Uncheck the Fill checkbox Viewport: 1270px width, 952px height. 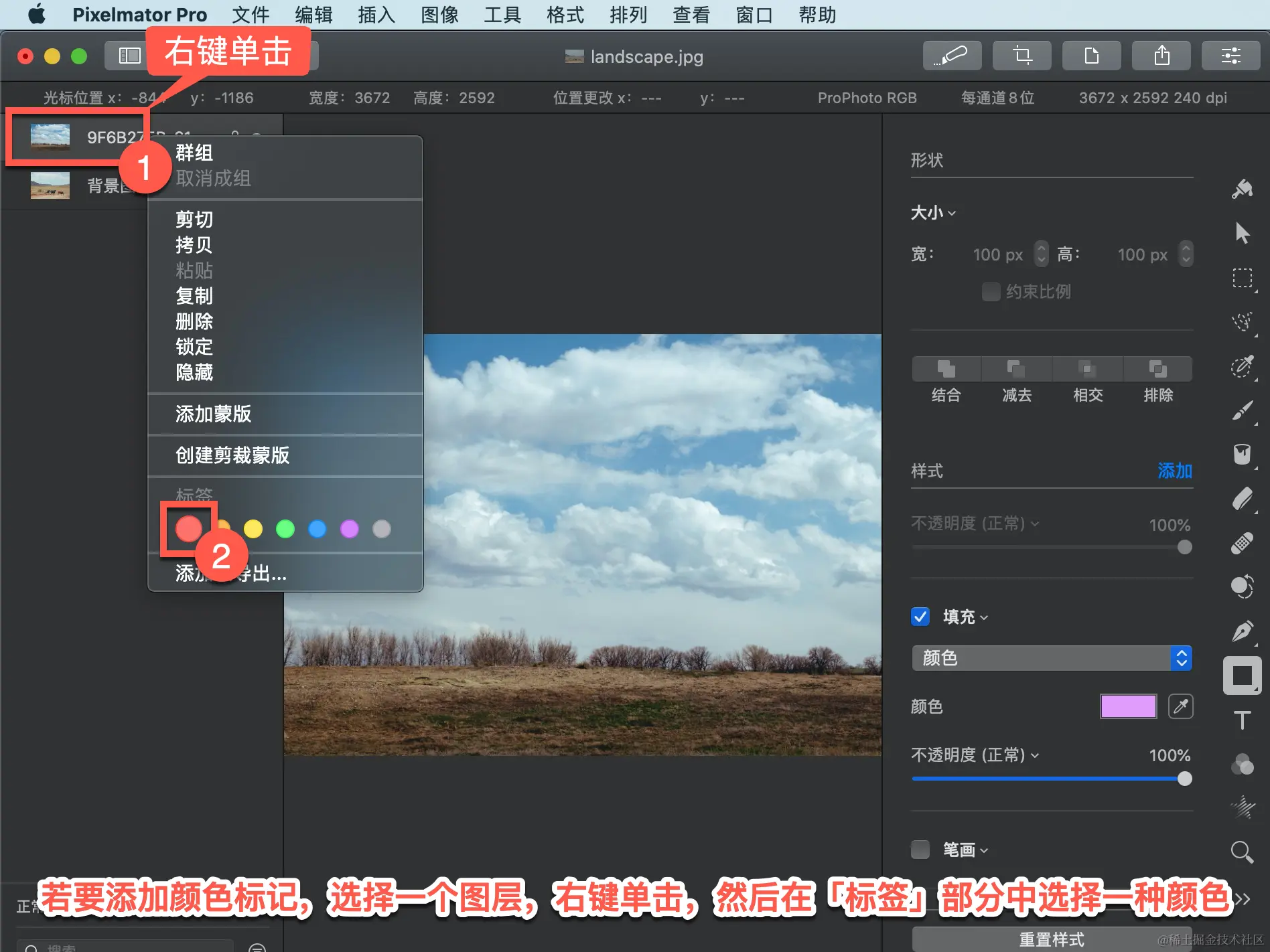pyautogui.click(x=920, y=617)
